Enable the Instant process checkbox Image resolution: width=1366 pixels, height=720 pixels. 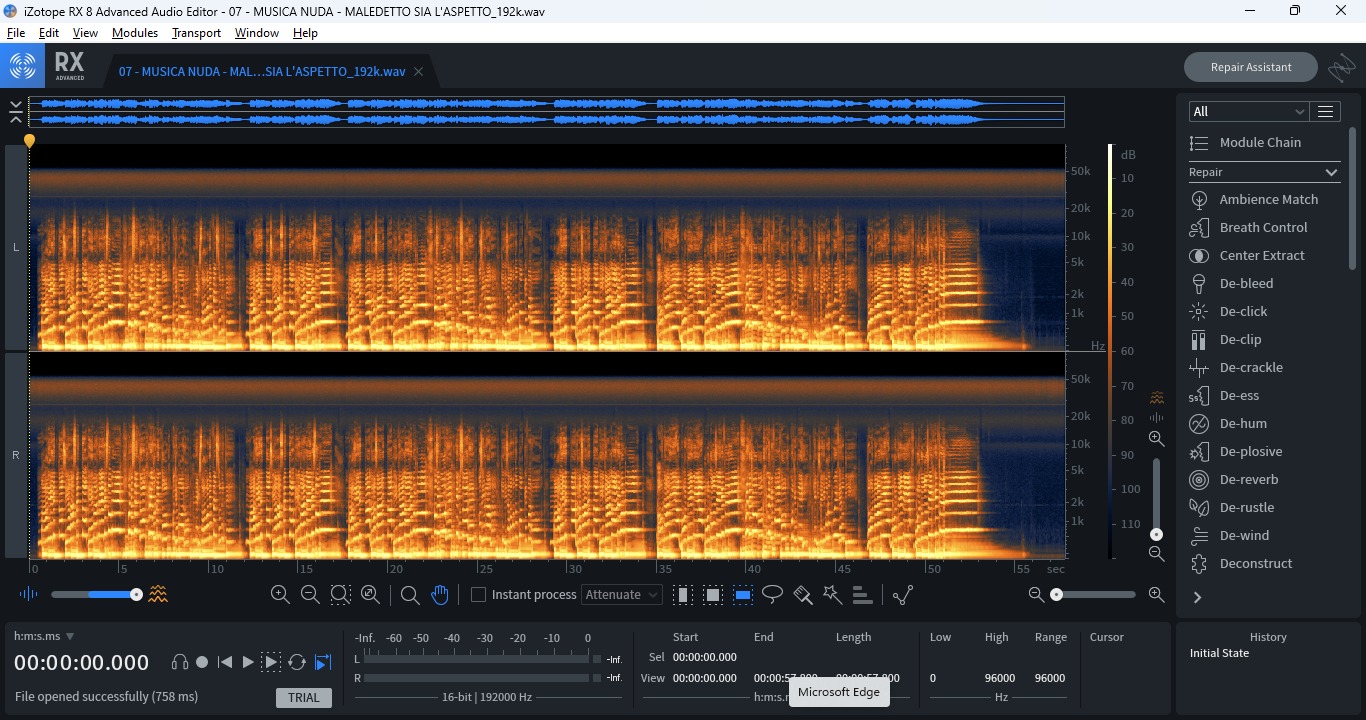click(x=478, y=594)
